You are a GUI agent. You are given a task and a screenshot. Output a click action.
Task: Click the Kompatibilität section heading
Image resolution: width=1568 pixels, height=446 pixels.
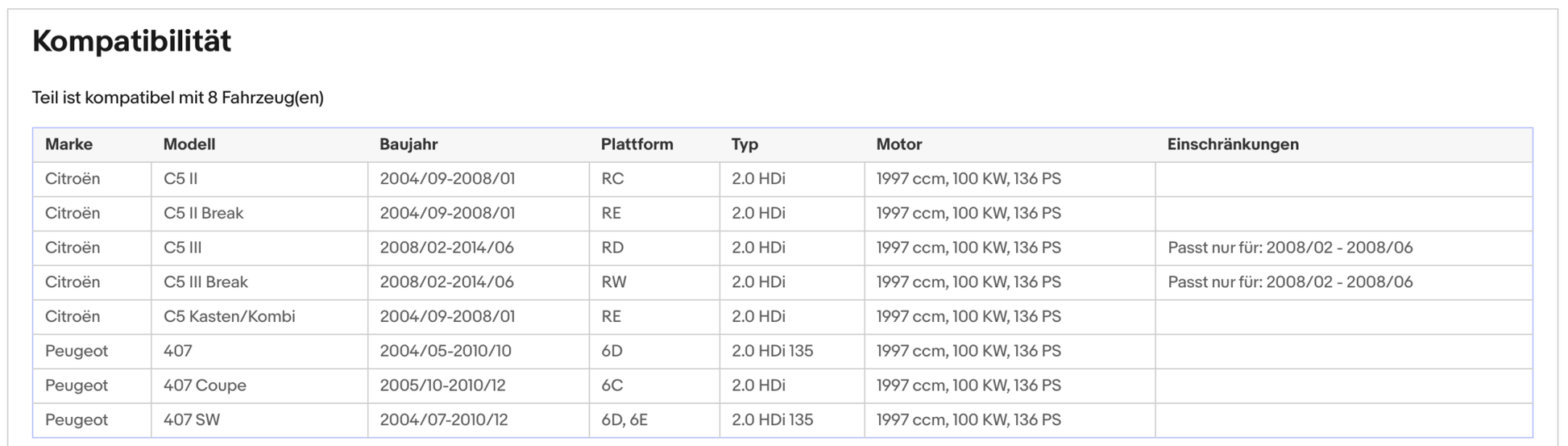click(131, 41)
